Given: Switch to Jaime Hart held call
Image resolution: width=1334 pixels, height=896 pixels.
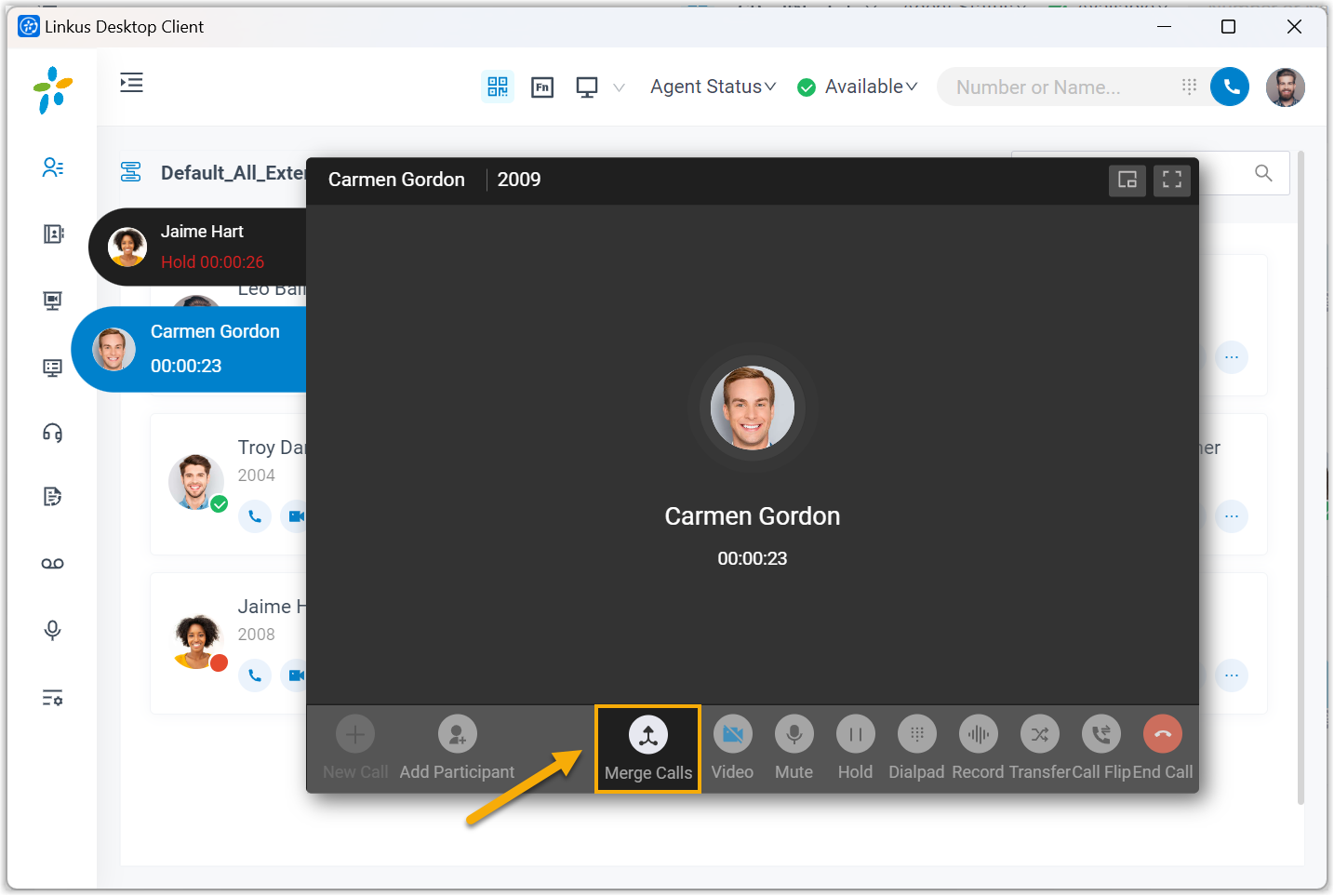Looking at the screenshot, I should tap(198, 247).
